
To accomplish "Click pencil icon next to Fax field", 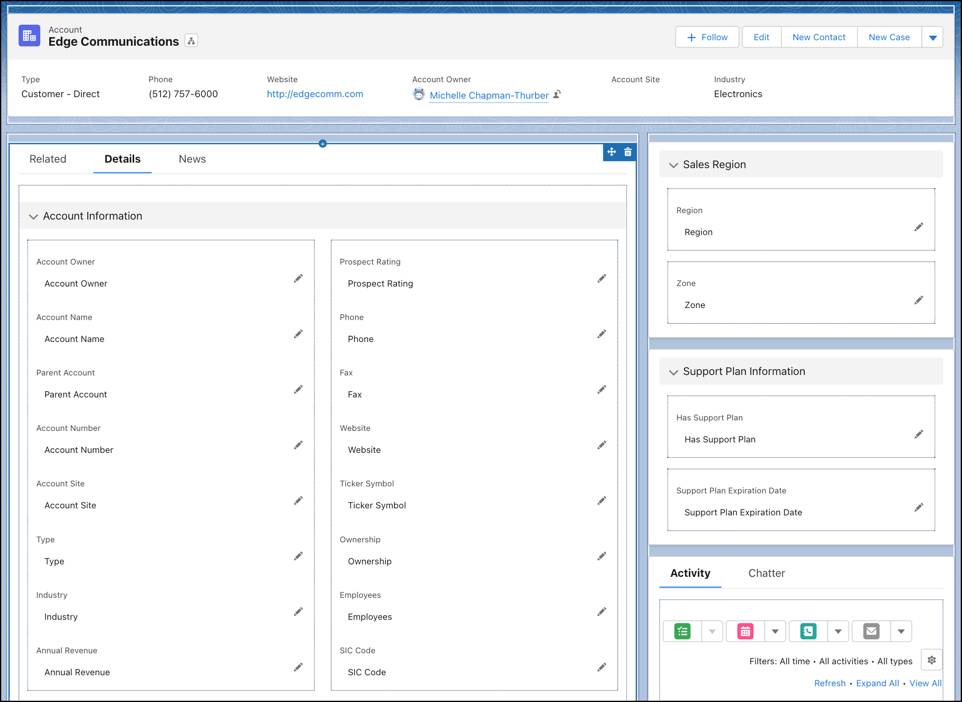I will [x=602, y=390].
